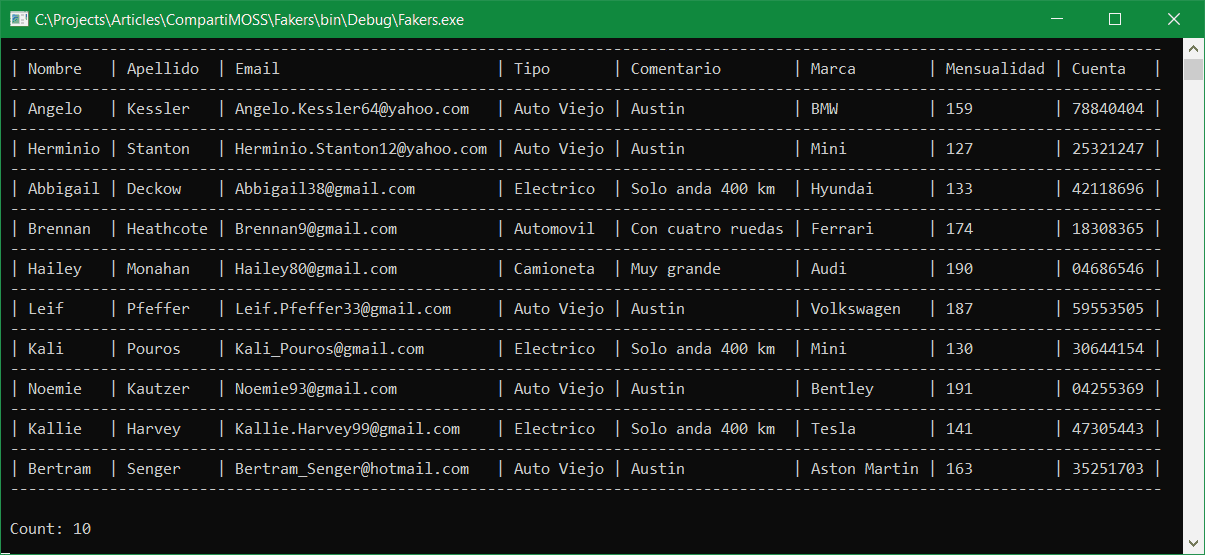This screenshot has height=555, width=1205.
Task: Click the Ferrari entry in Marca column
Action: (842, 229)
